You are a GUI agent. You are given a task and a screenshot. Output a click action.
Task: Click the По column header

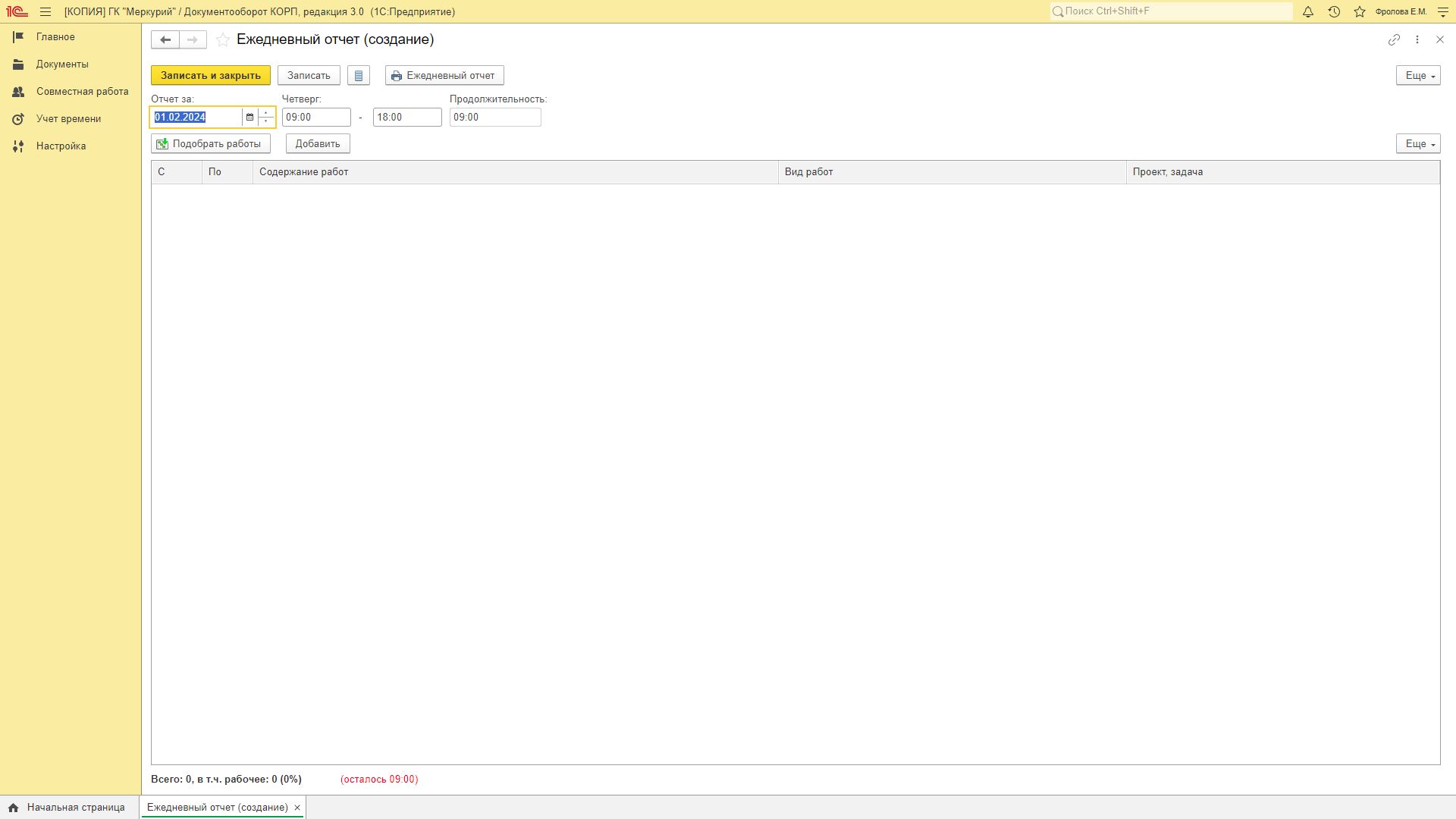pyautogui.click(x=227, y=172)
